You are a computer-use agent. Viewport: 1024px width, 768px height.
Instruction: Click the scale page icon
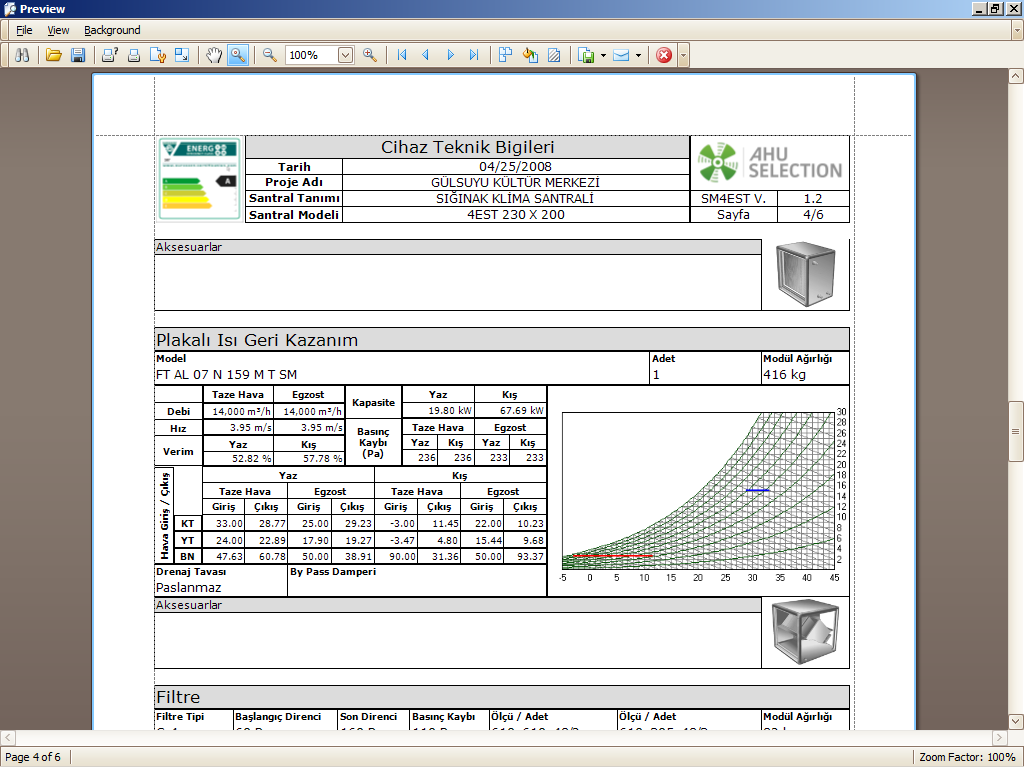(182, 55)
